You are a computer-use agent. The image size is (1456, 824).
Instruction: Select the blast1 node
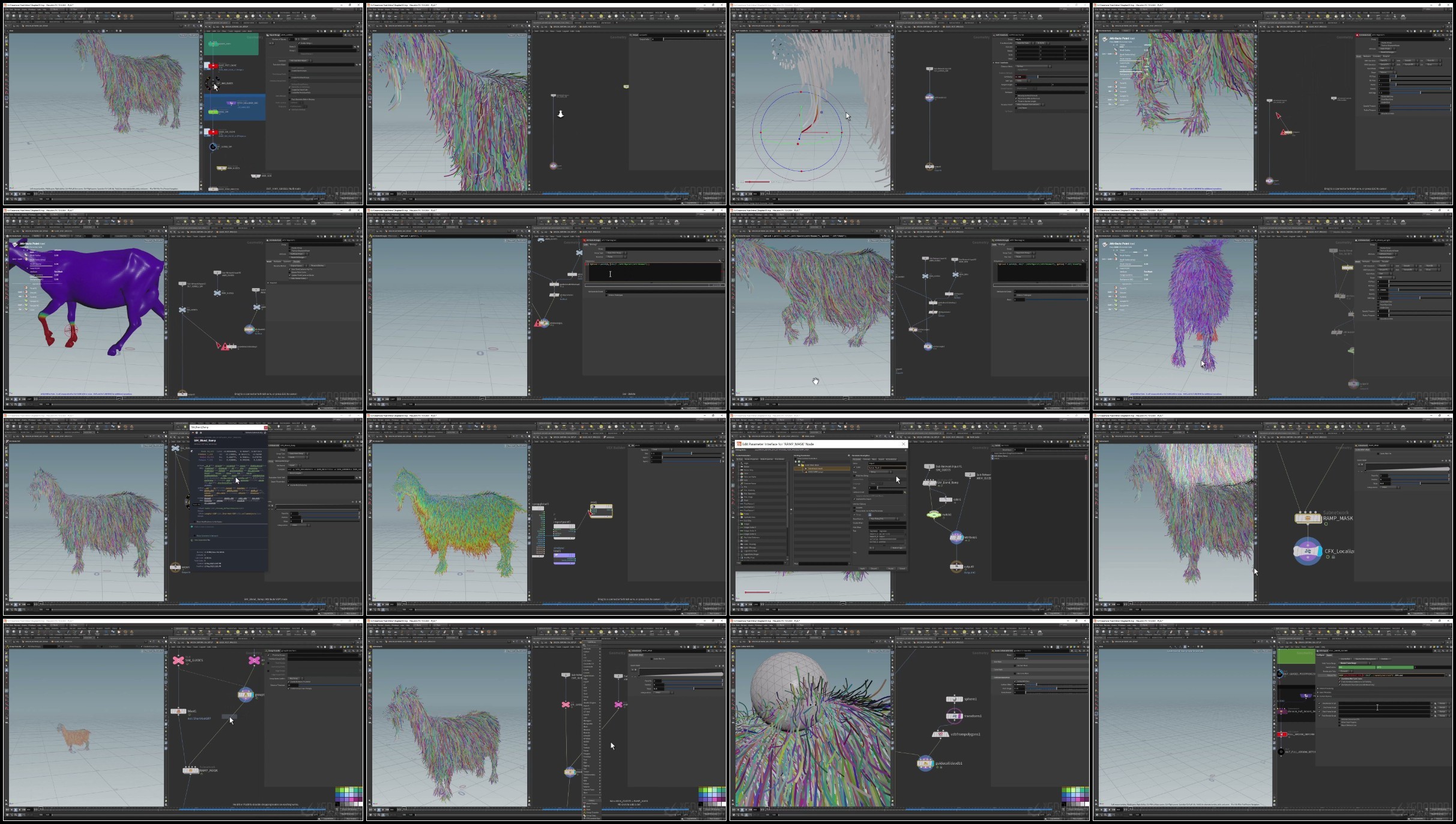[178, 711]
